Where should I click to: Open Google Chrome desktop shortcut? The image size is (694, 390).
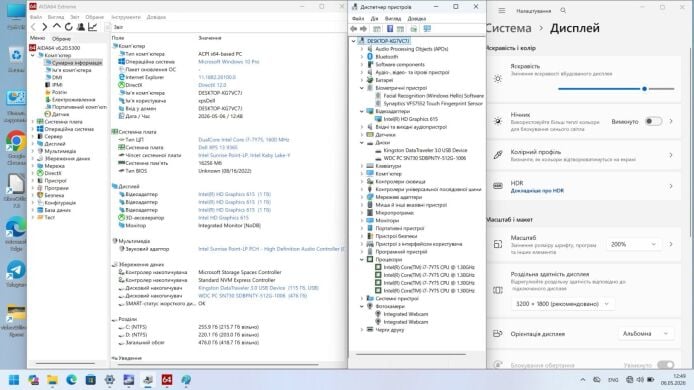click(x=16, y=147)
